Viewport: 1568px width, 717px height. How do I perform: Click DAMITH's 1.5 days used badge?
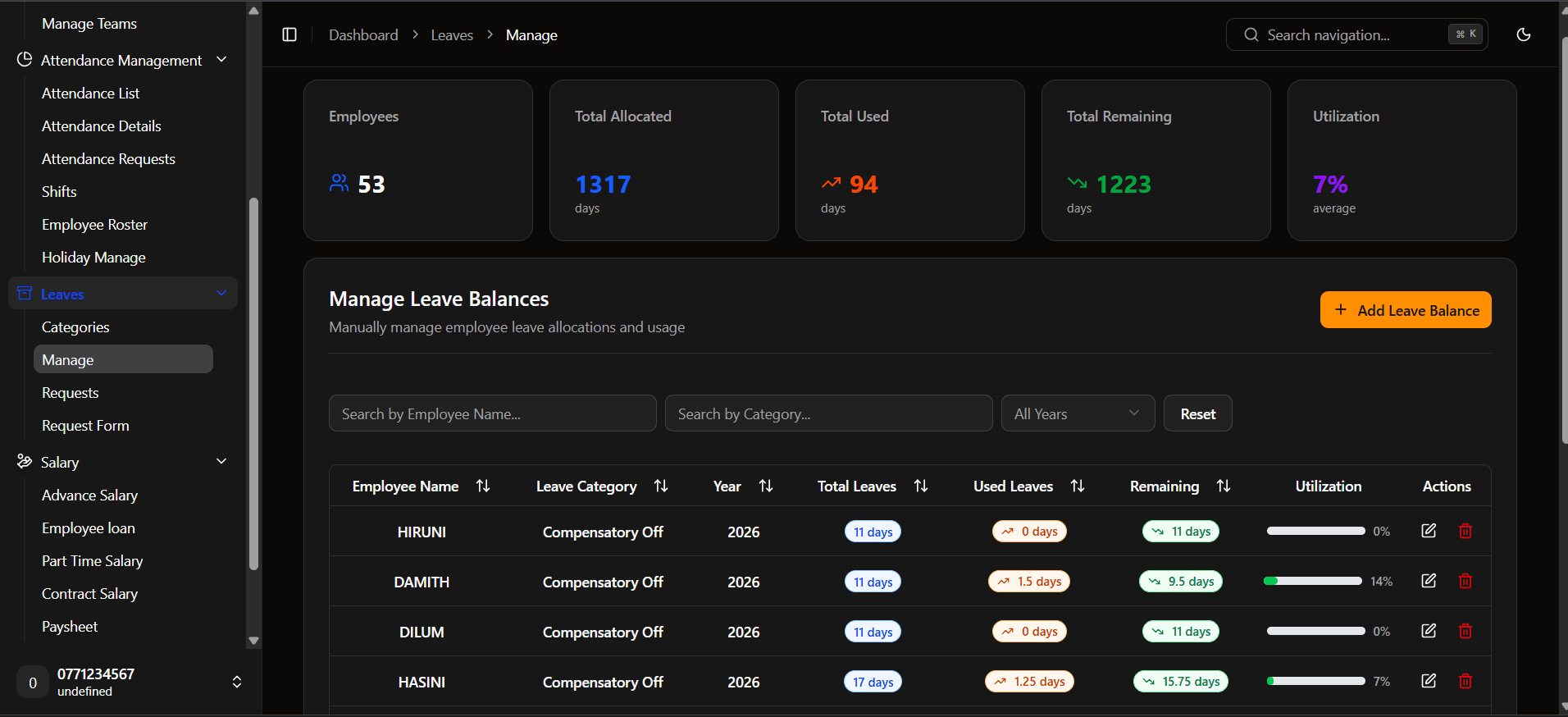(x=1028, y=581)
